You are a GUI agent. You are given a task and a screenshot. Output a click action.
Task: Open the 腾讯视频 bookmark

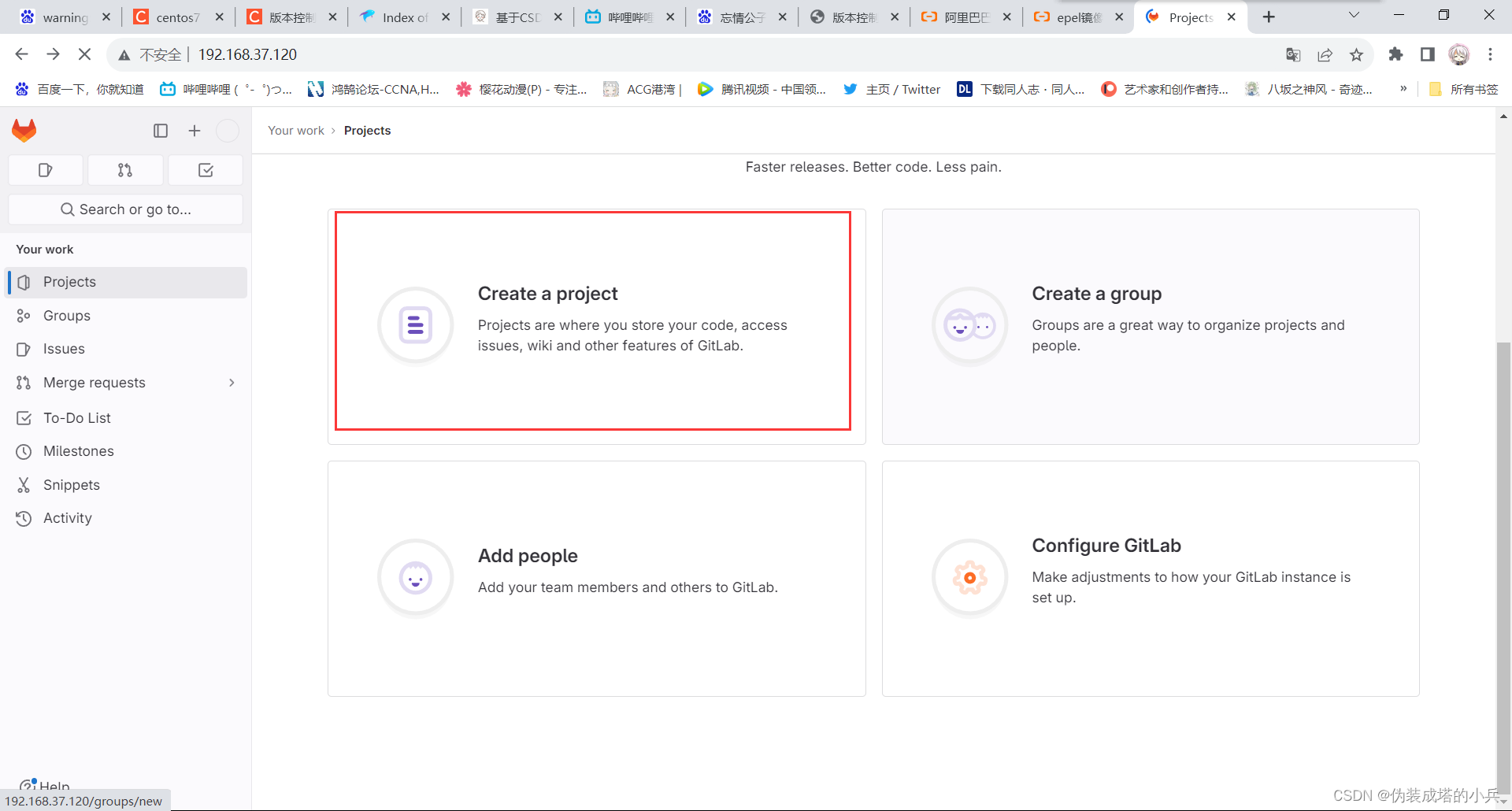pyautogui.click(x=762, y=89)
